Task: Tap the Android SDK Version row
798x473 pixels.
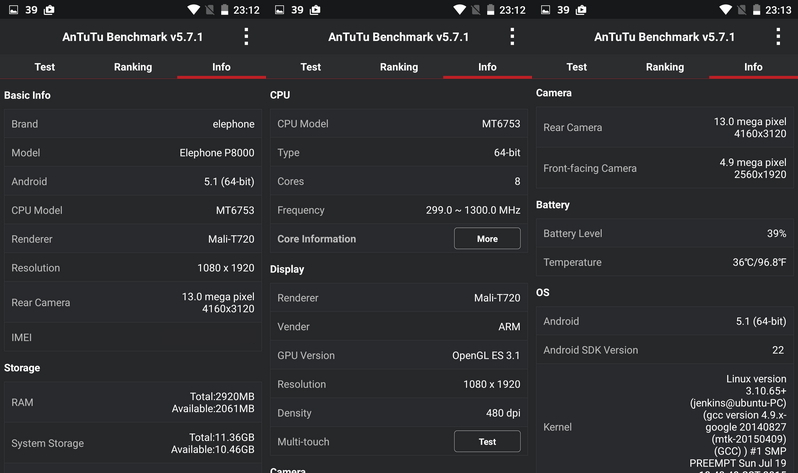Action: click(665, 350)
